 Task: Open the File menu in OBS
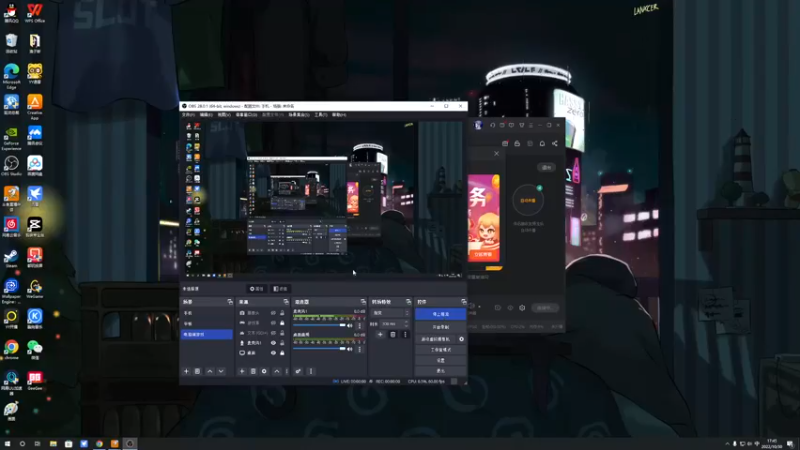[x=188, y=115]
